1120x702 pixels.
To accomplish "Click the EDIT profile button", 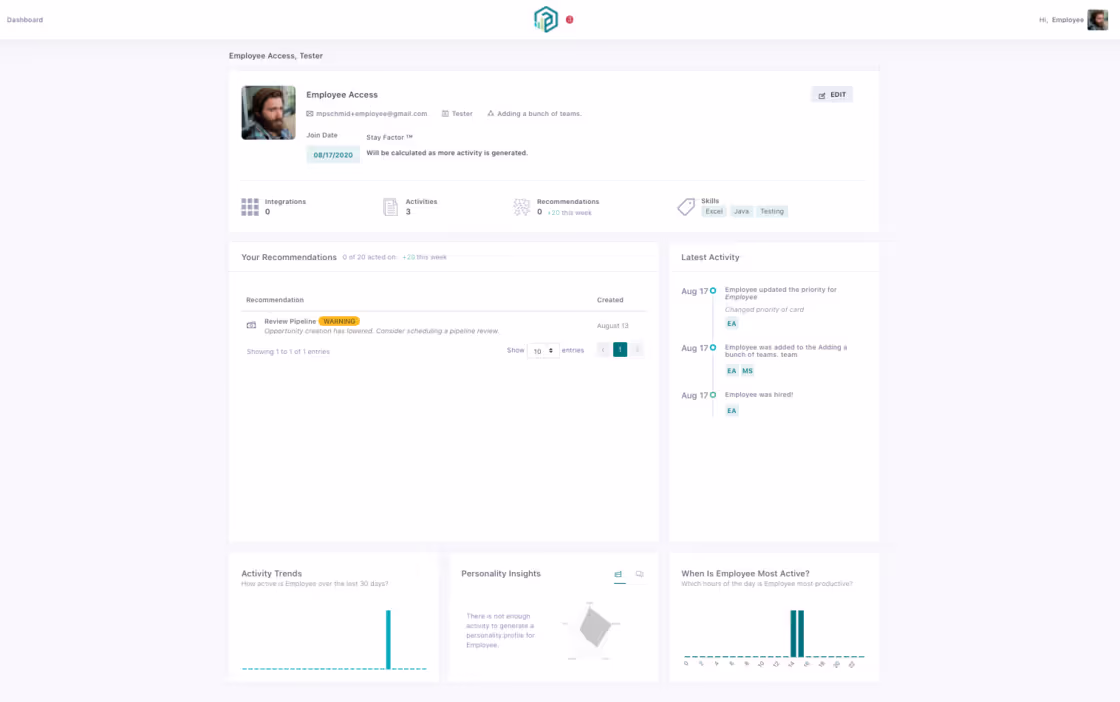I will pos(832,94).
